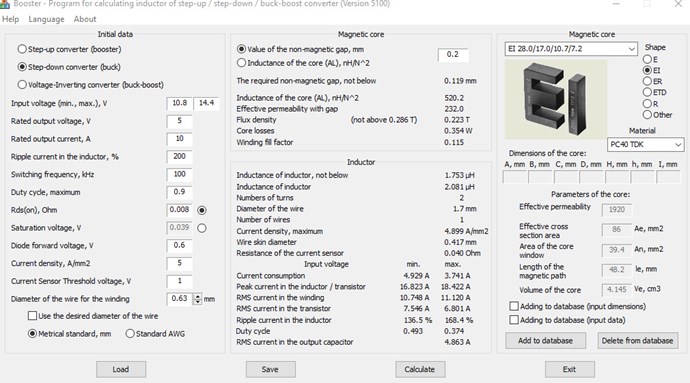Minimize the Booster window
The image size is (690, 383).
[616, 4]
